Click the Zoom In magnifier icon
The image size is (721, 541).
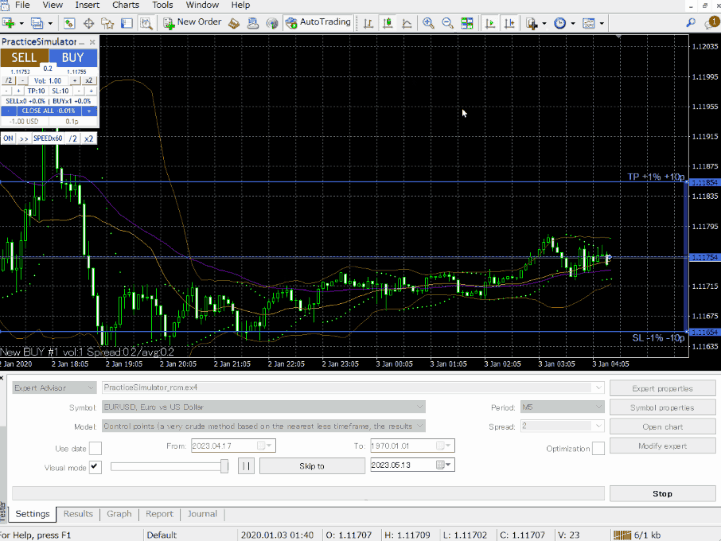pos(428,23)
